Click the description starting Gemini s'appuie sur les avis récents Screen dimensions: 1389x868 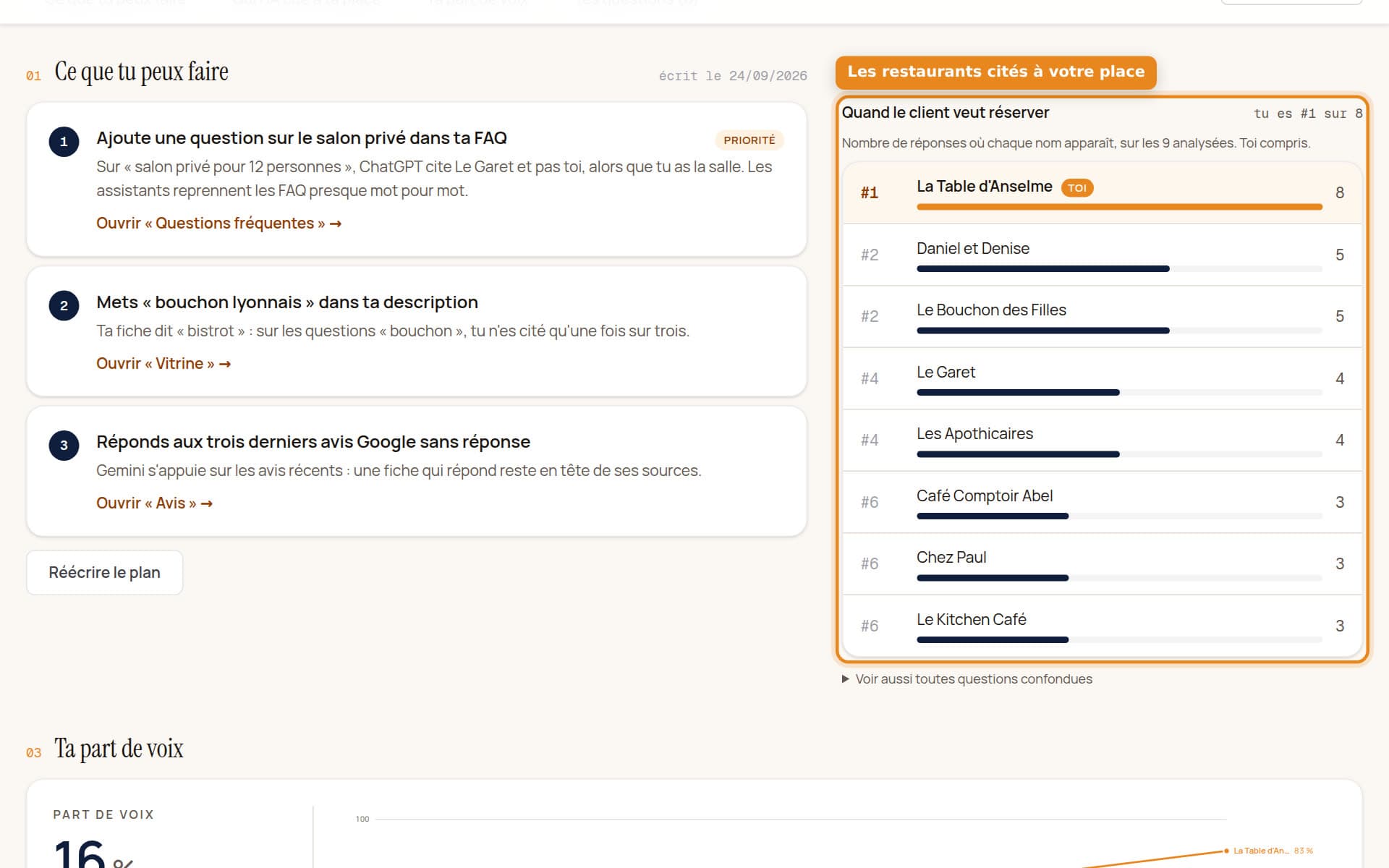click(x=399, y=470)
